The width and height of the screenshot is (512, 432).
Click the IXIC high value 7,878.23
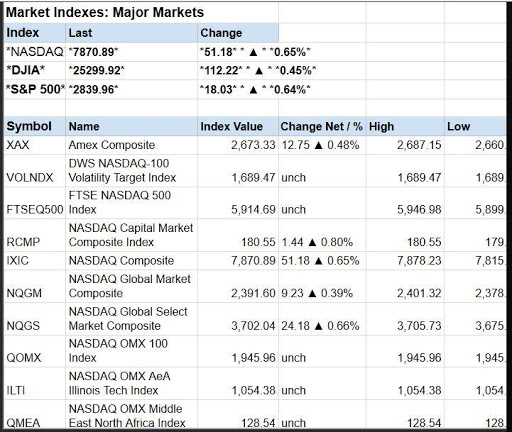405,260
